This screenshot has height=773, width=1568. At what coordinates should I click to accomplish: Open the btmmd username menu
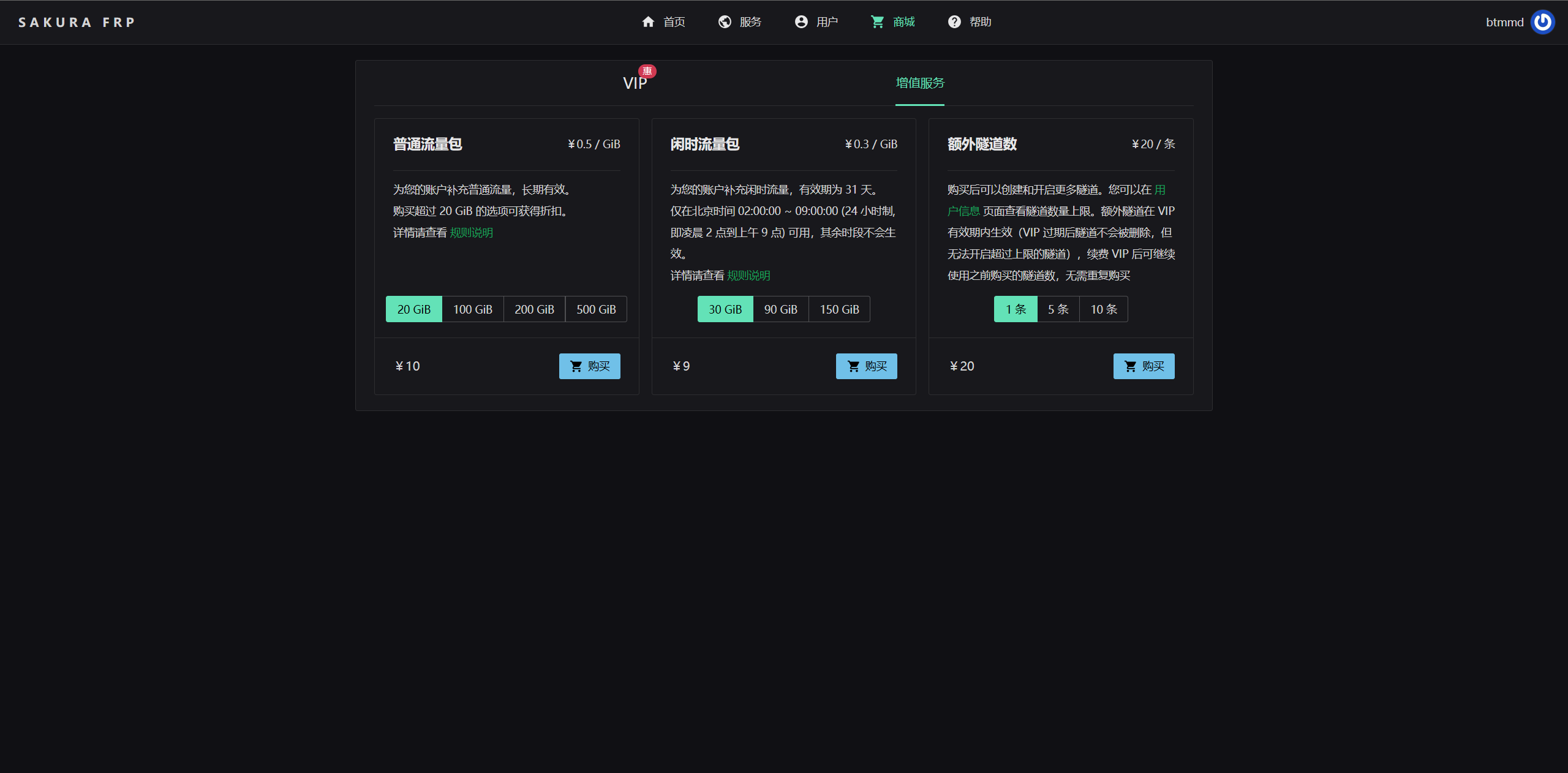pos(1504,22)
